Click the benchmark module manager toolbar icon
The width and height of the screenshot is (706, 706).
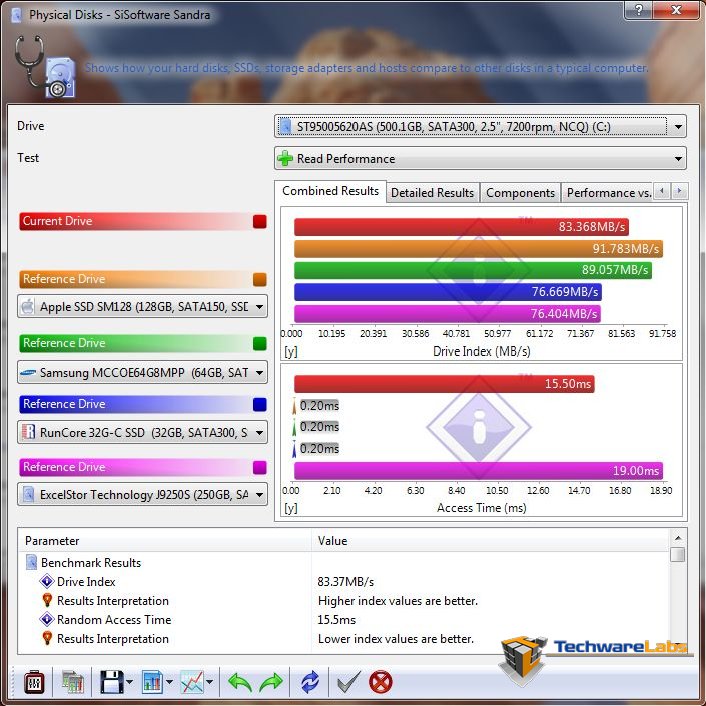(x=34, y=683)
